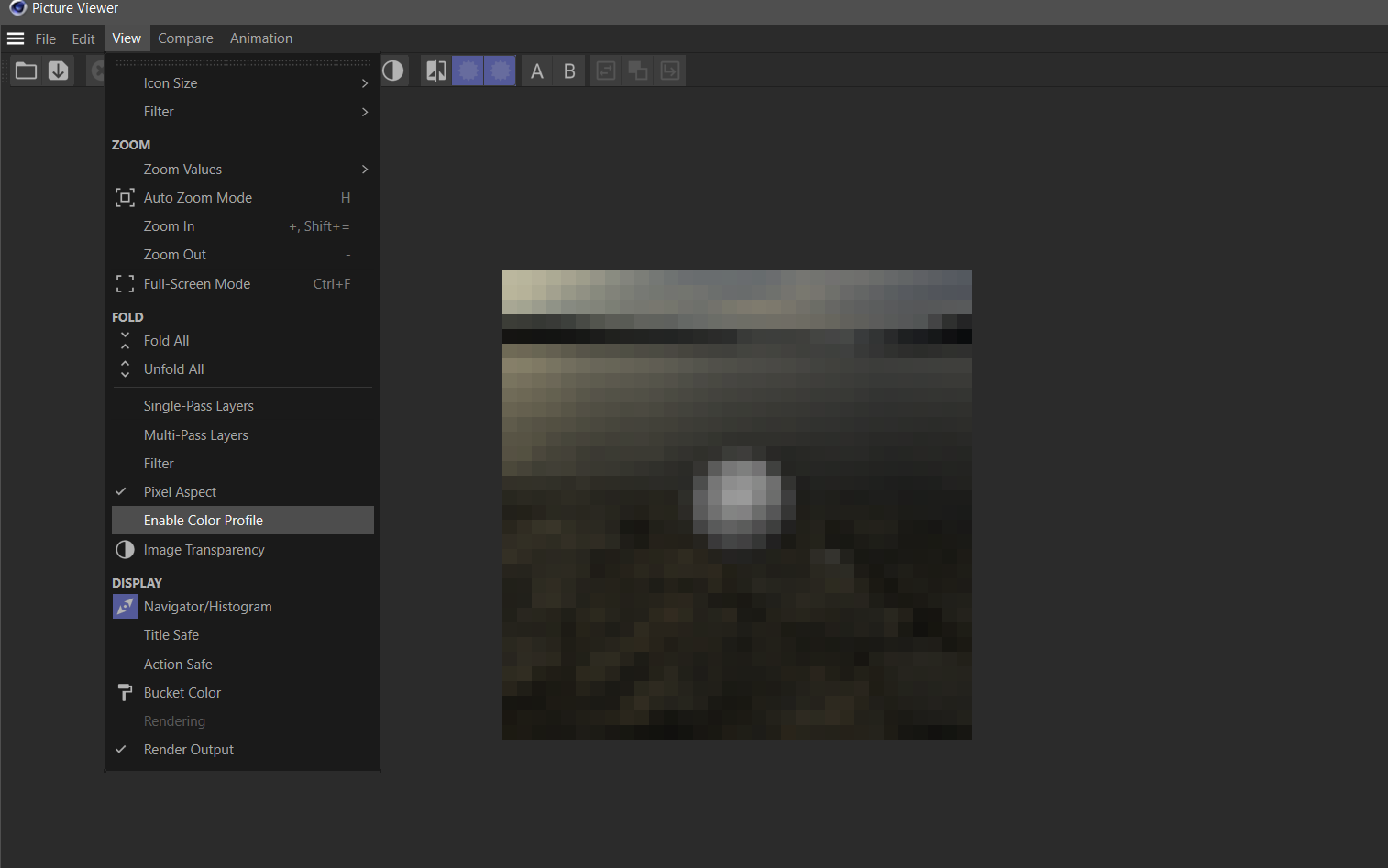Viewport: 1388px width, 868px height.
Task: Click the AB compare split icon
Action: coord(436,71)
